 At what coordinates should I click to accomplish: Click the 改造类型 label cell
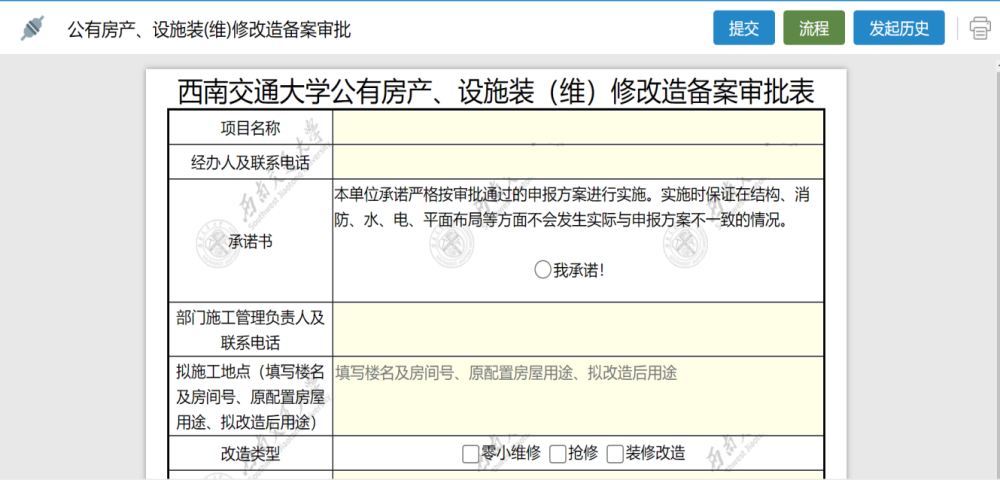pyautogui.click(x=250, y=454)
